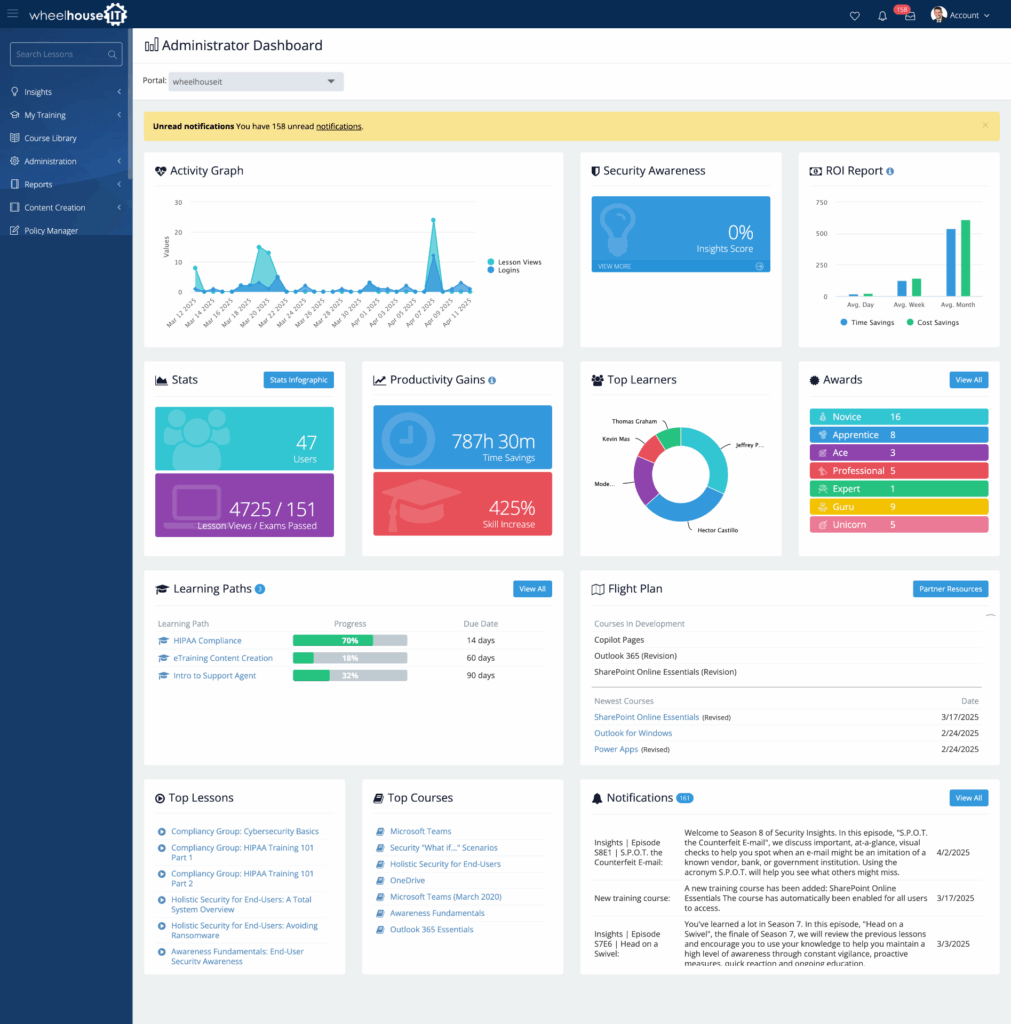Open Microsoft Teams in Top Courses
1011x1024 pixels.
(421, 831)
